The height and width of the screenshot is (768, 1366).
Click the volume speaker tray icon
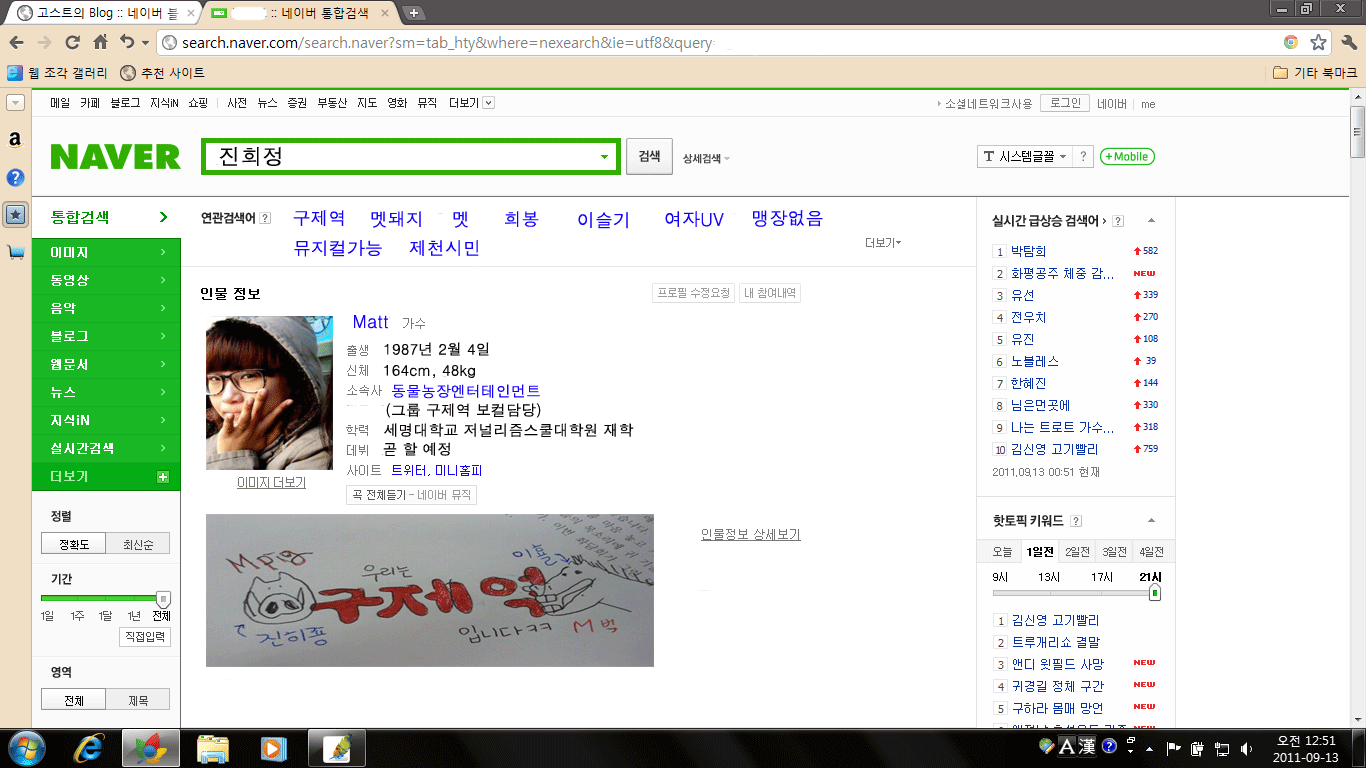(1247, 748)
